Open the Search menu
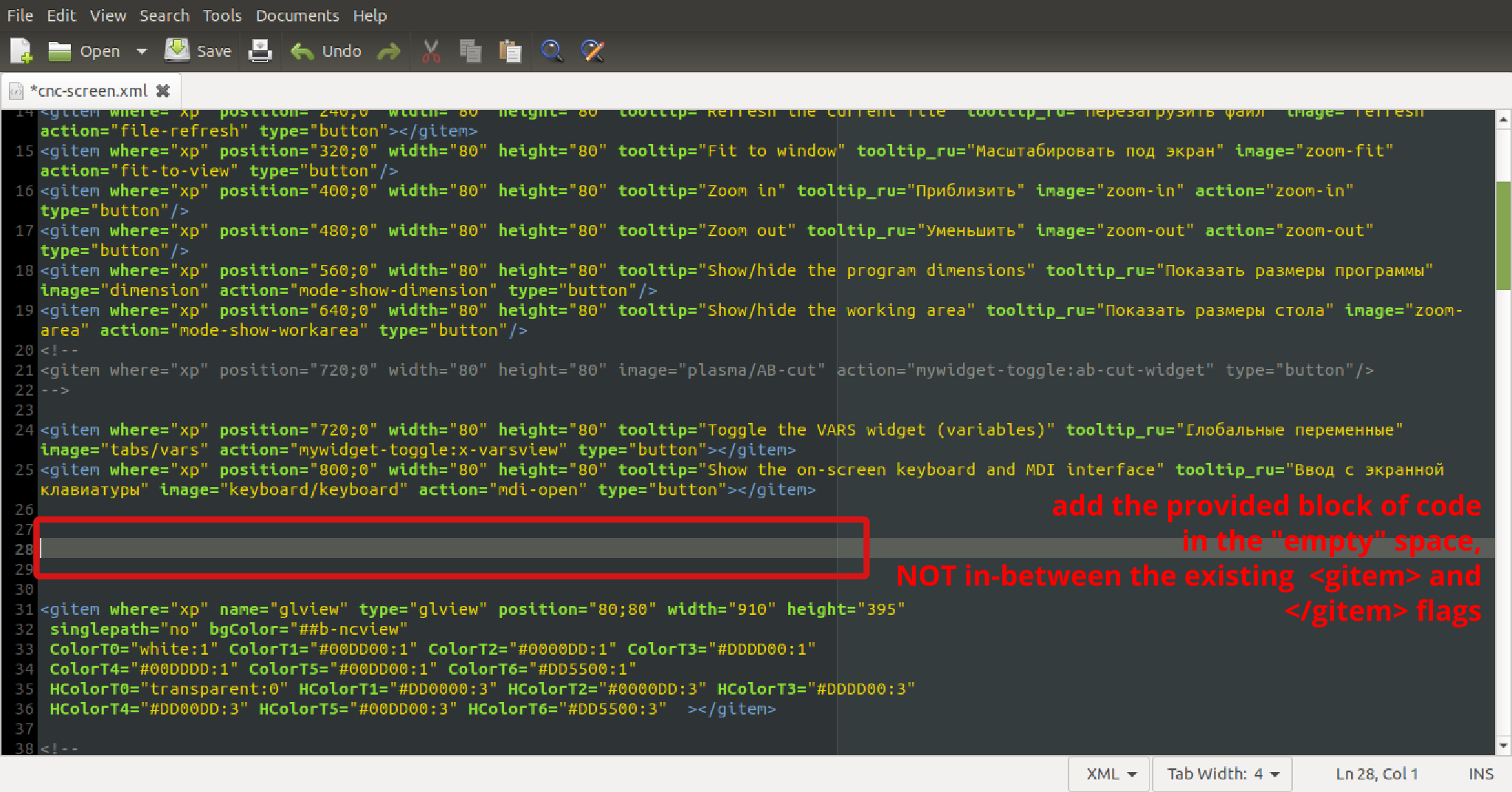This screenshot has height=792, width=1512. pos(164,16)
